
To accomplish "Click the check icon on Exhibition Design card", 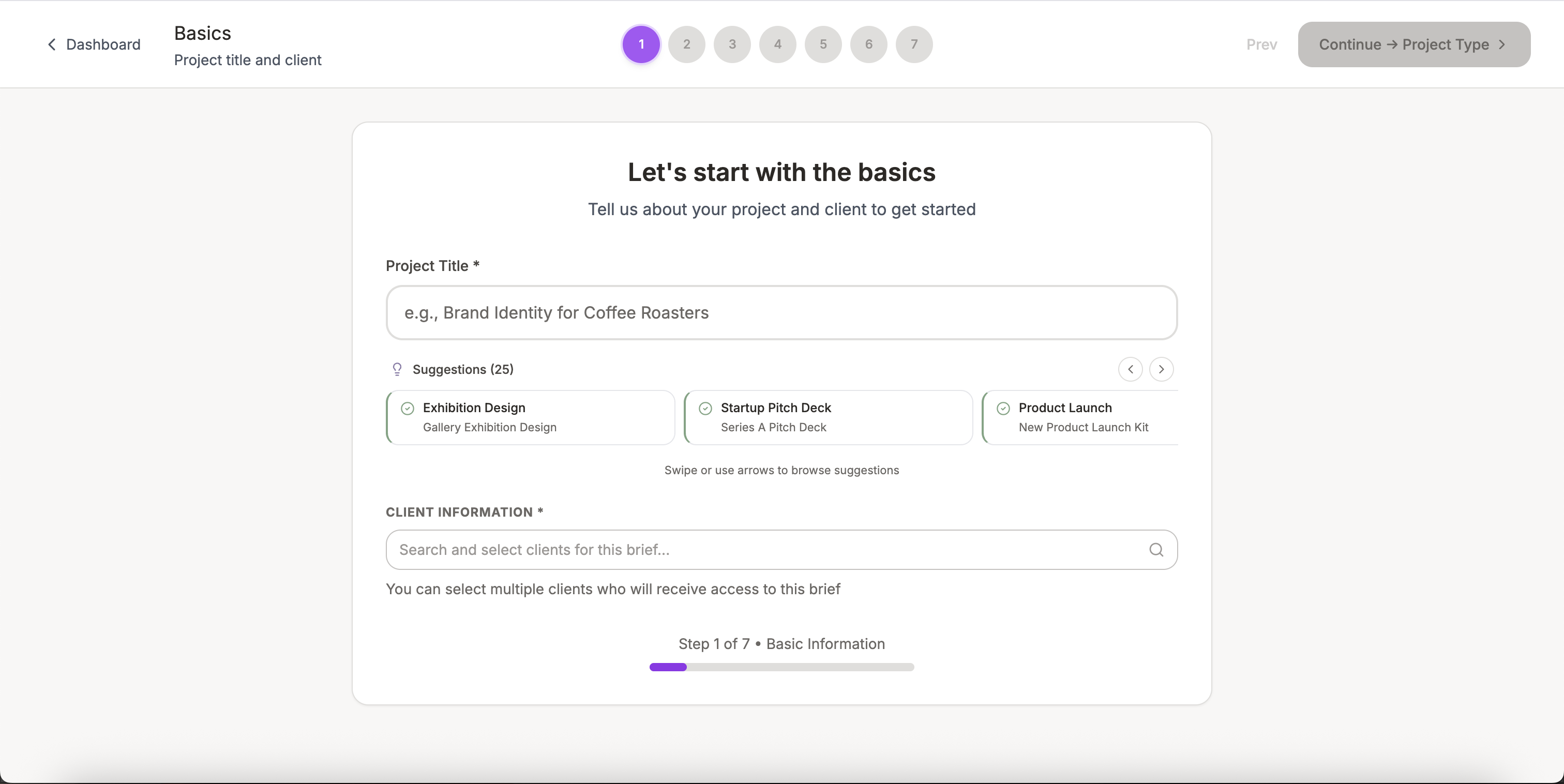I will 408,408.
